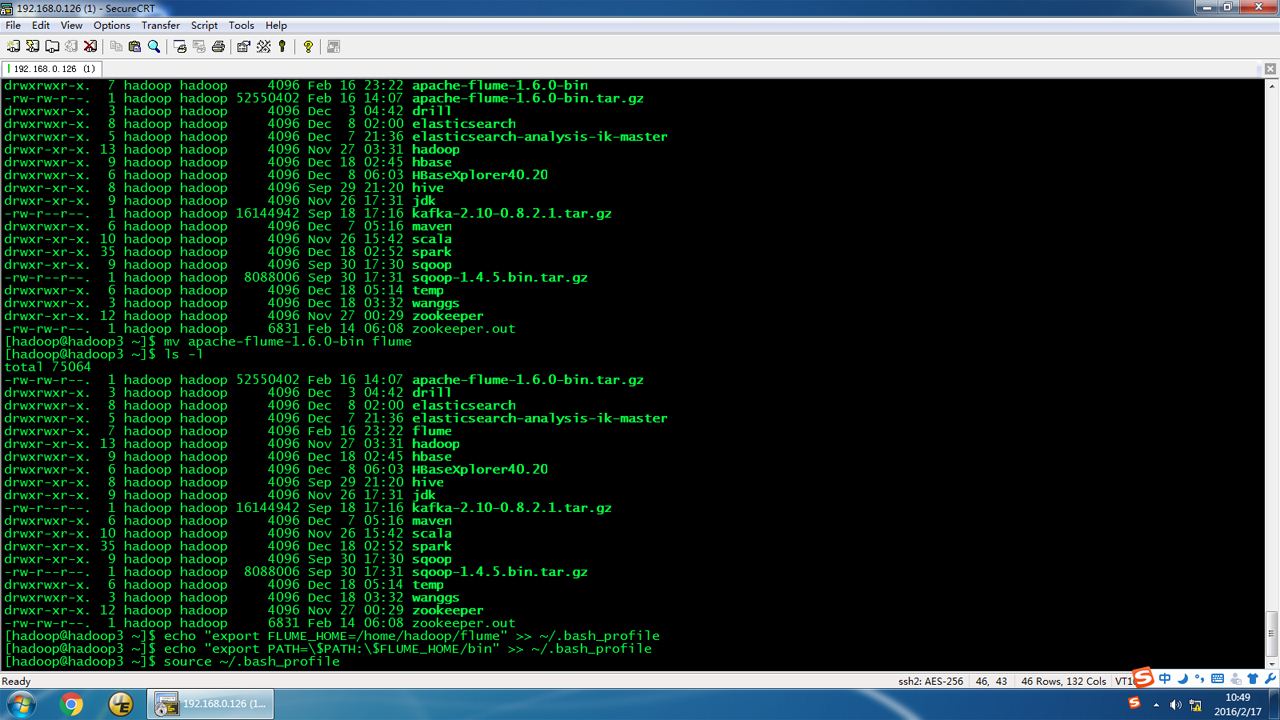Click "apache-flume-1.6.0-bin.tar.gz" in the lower listing
1280x720 pixels.
528,380
